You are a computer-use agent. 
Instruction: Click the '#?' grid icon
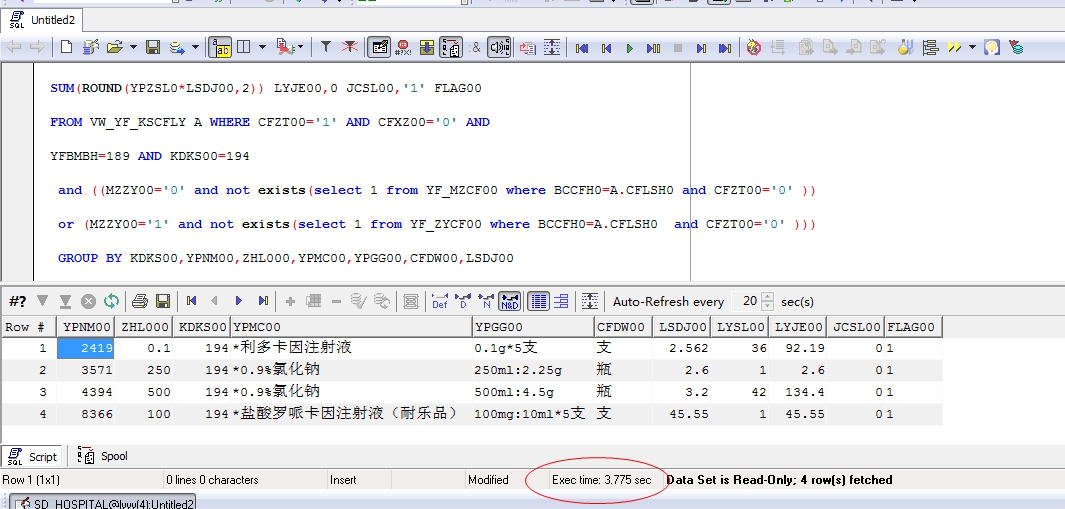tap(18, 301)
